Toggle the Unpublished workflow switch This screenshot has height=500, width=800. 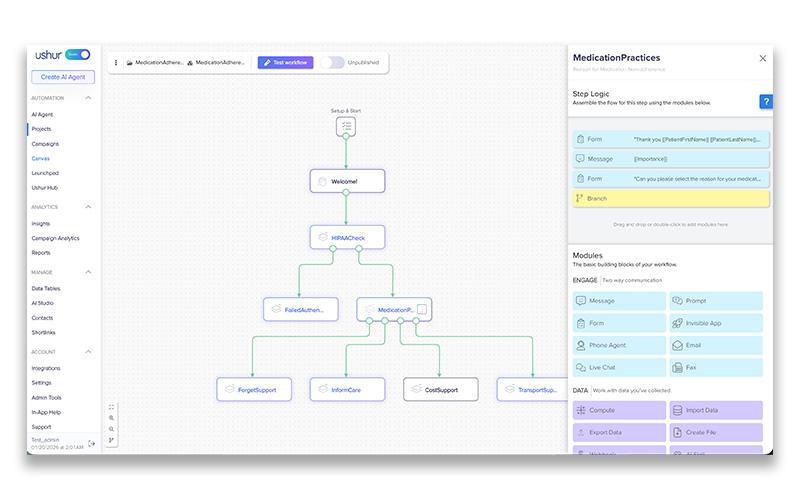332,63
